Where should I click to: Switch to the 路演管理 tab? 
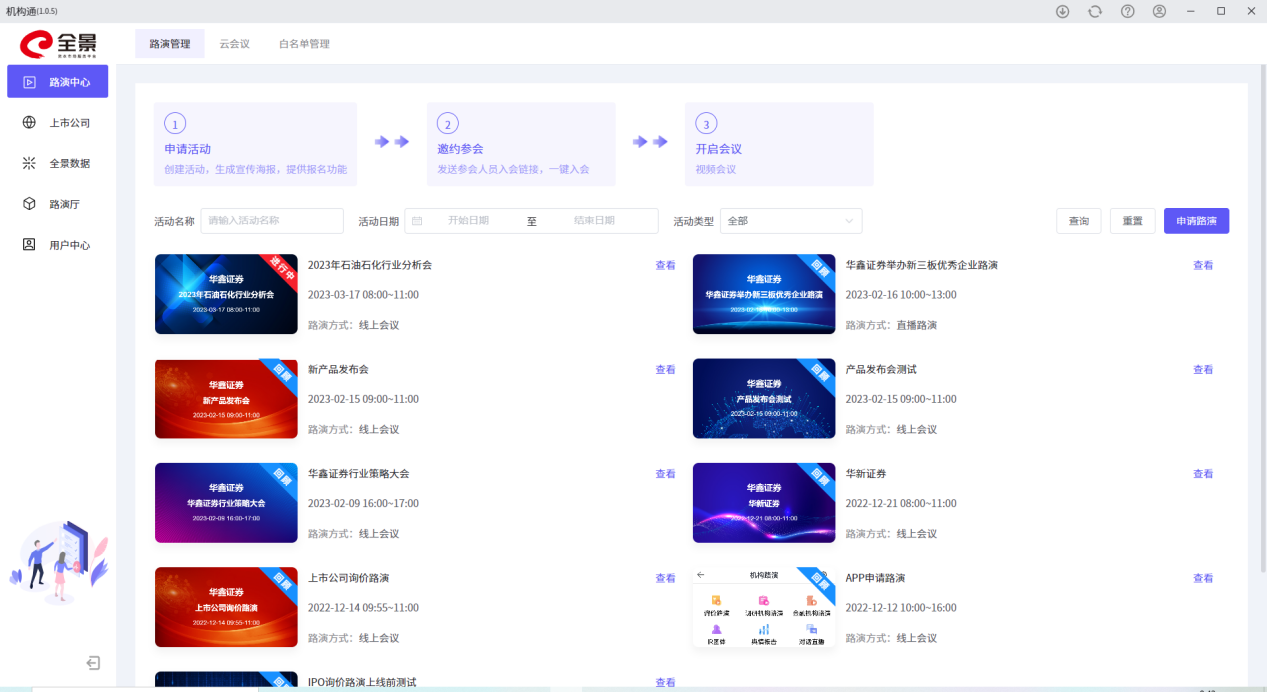pos(170,44)
